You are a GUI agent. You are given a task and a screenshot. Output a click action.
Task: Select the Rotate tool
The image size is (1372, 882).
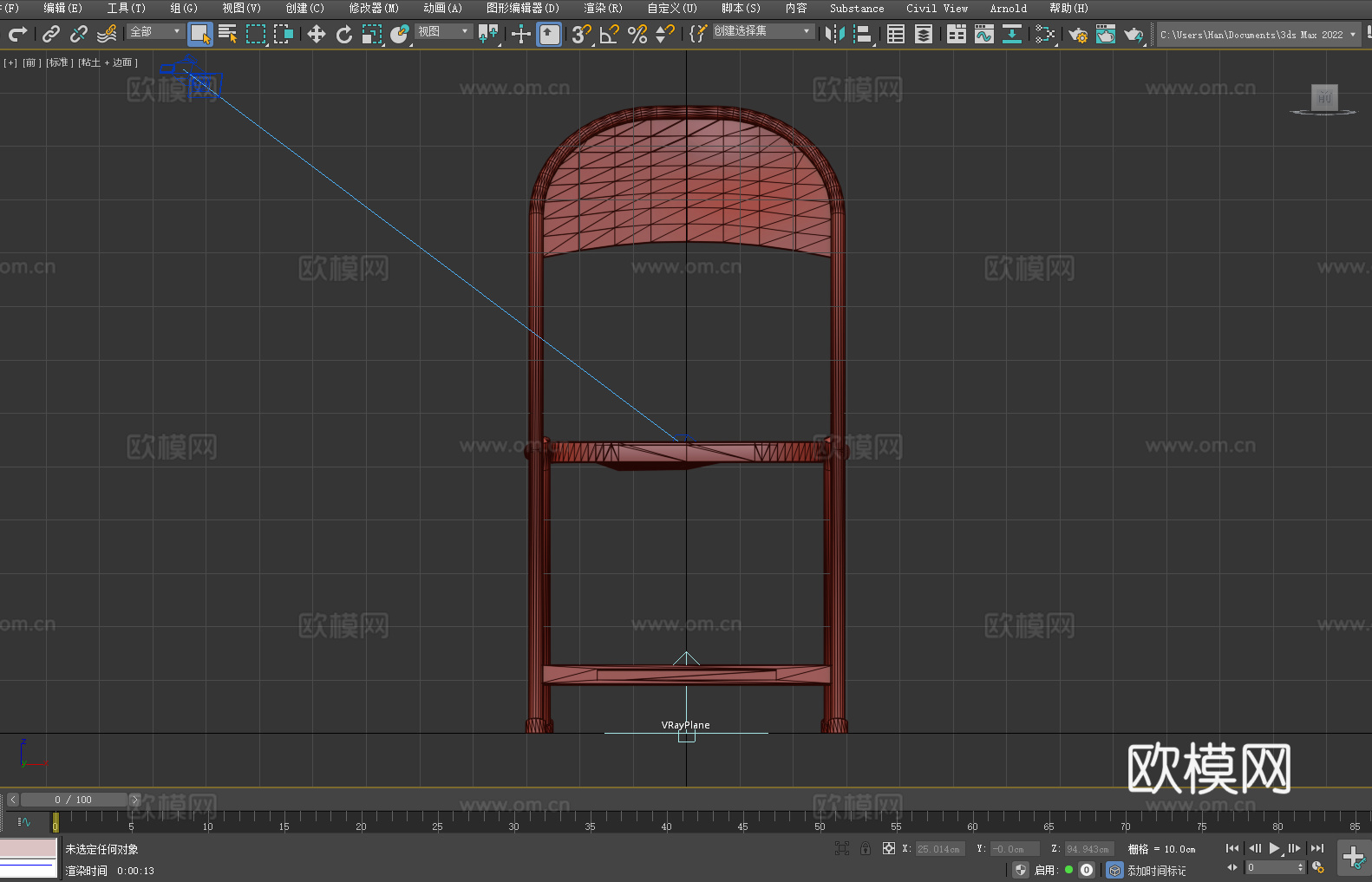pyautogui.click(x=344, y=34)
